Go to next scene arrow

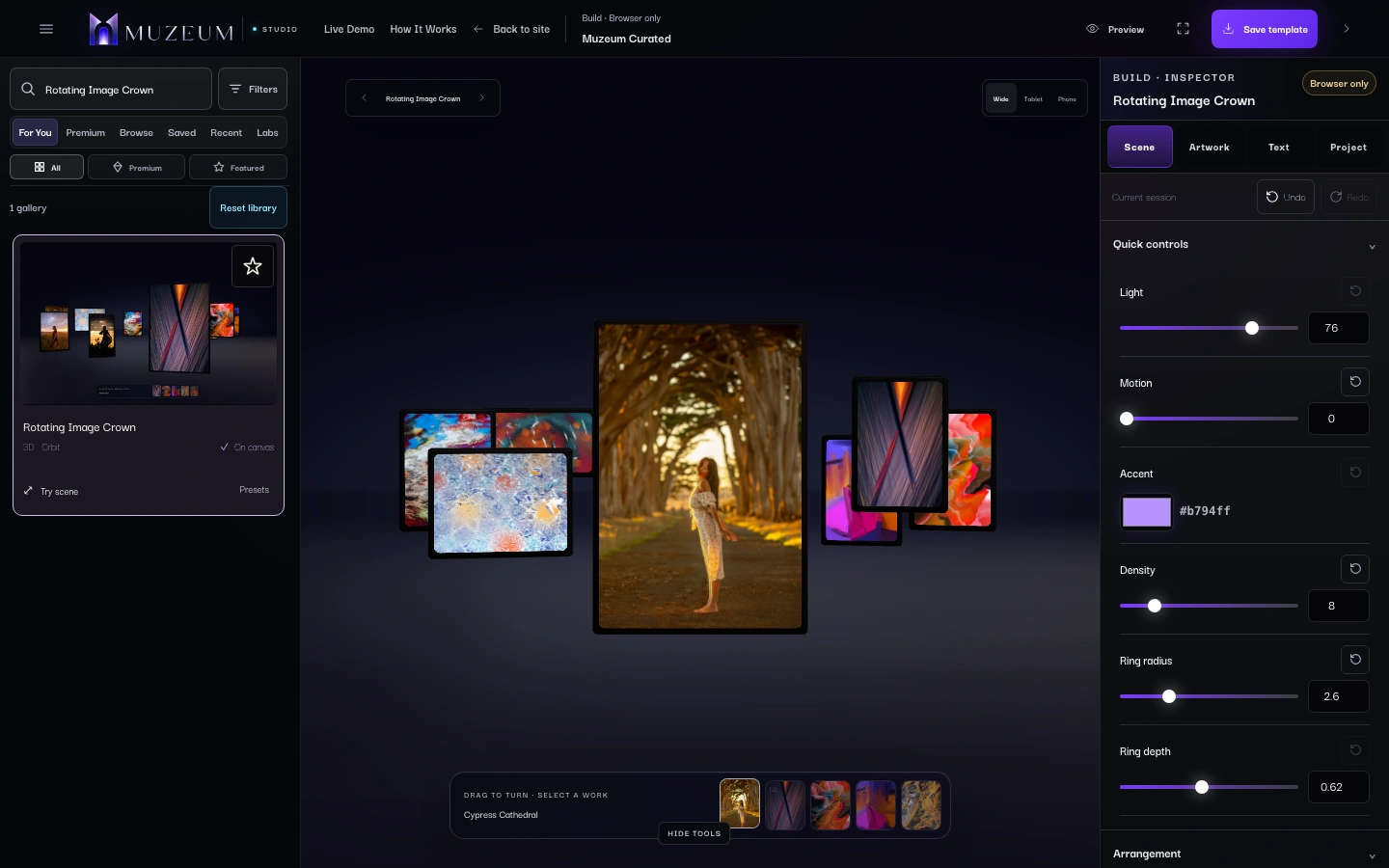pyautogui.click(x=481, y=98)
